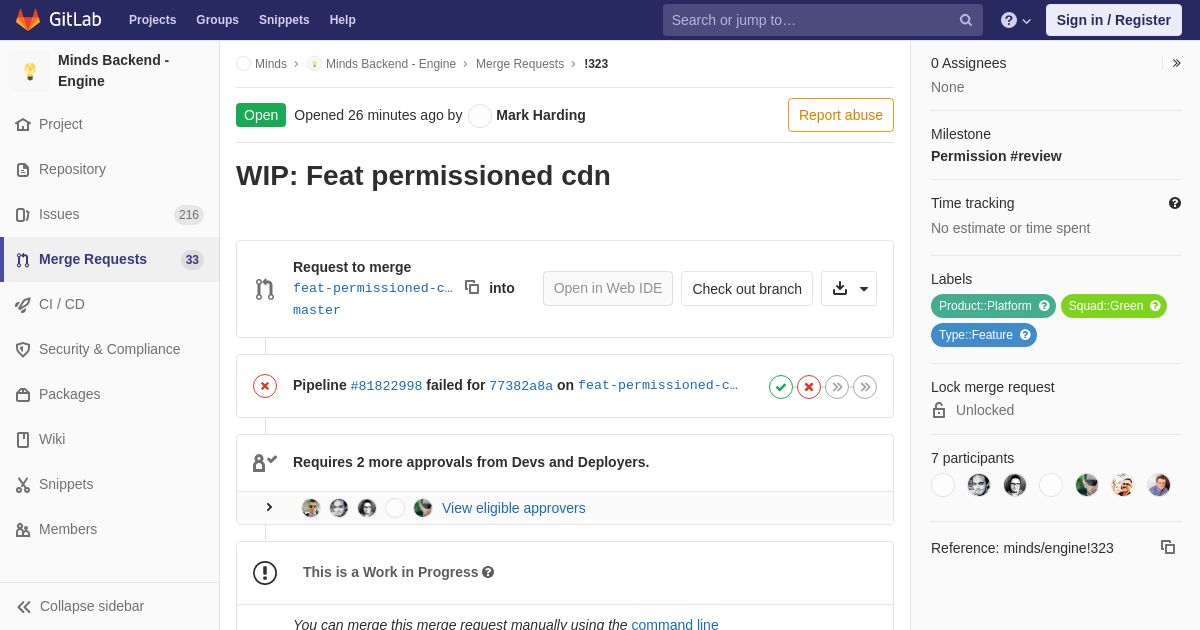Click the search magnifier icon
Screen dimensions: 1200x630
[x=966, y=20]
